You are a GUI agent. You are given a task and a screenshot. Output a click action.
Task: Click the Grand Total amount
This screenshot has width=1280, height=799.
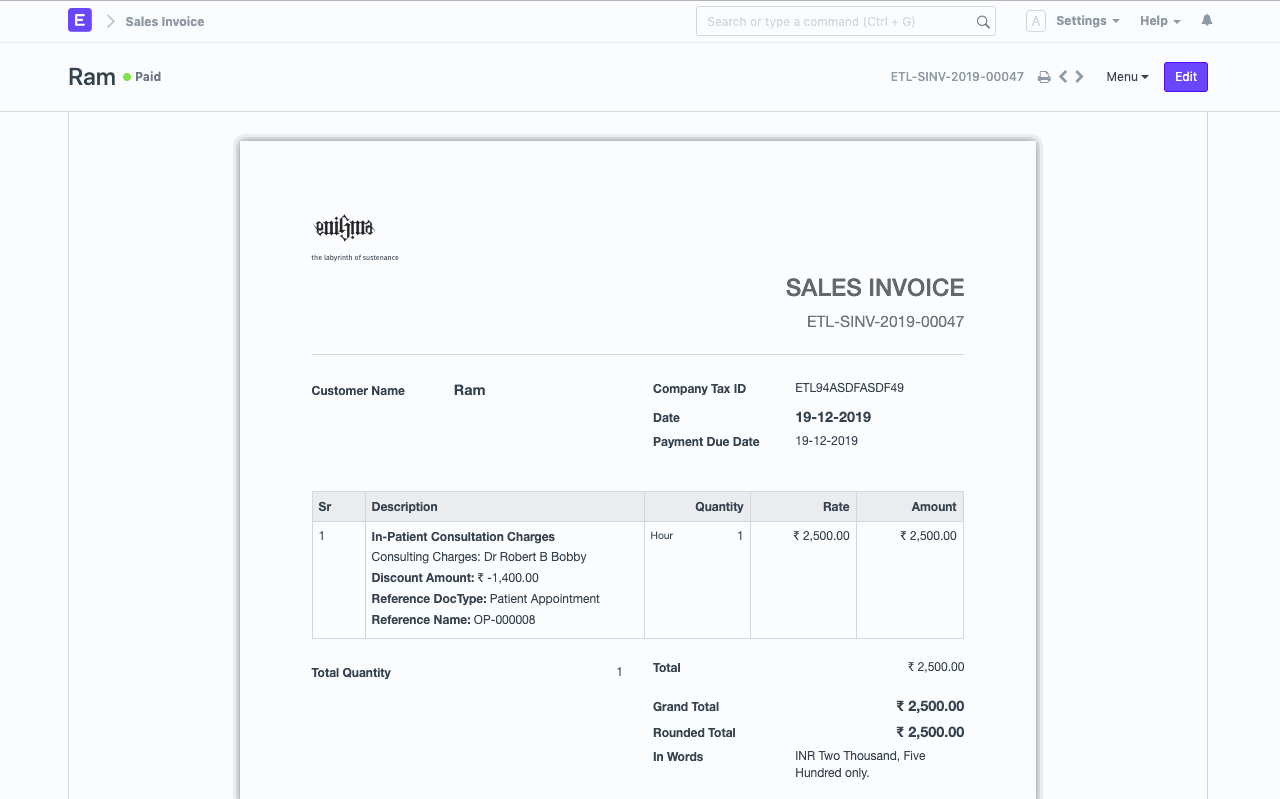[930, 706]
